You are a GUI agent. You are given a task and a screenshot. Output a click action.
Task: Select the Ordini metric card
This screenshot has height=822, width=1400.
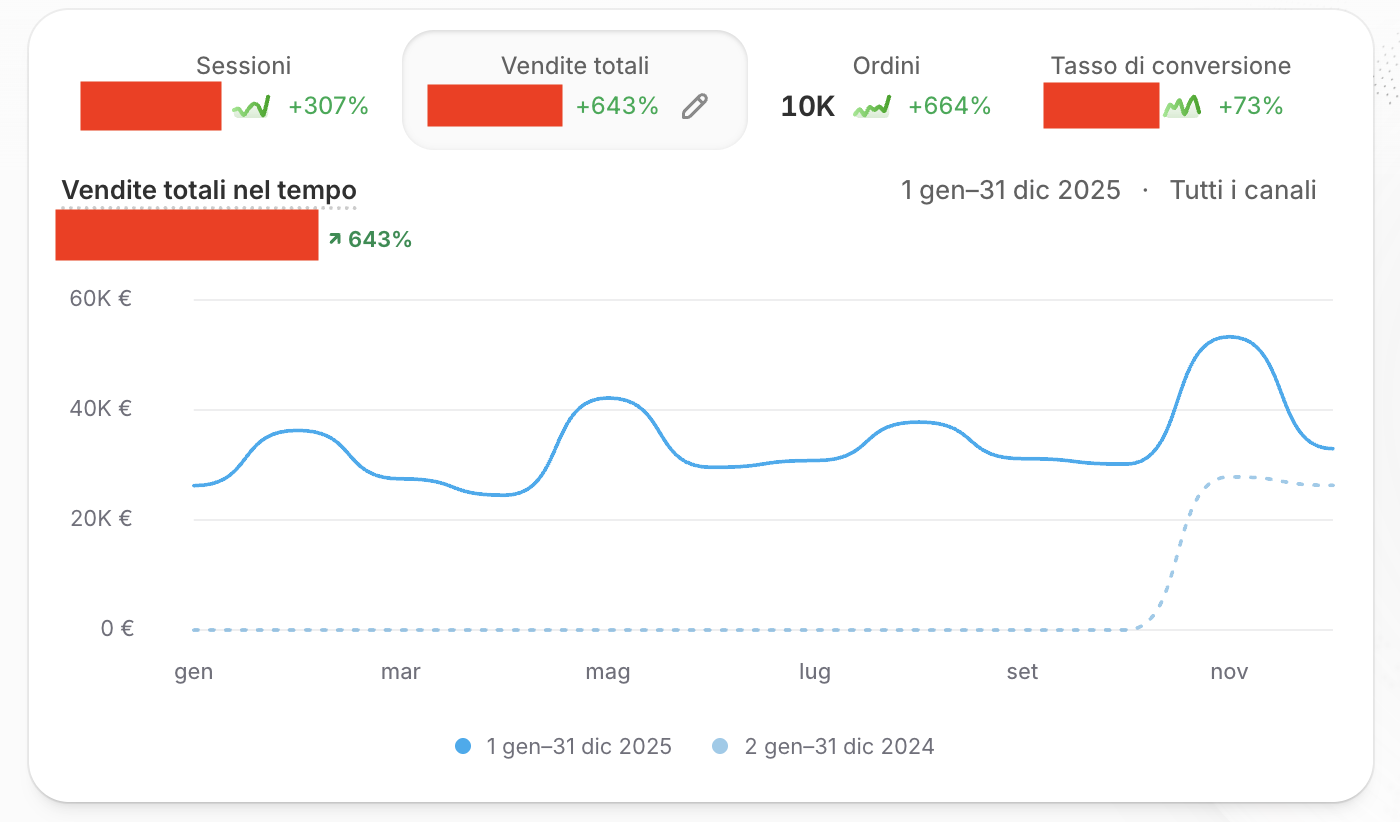pyautogui.click(x=886, y=91)
